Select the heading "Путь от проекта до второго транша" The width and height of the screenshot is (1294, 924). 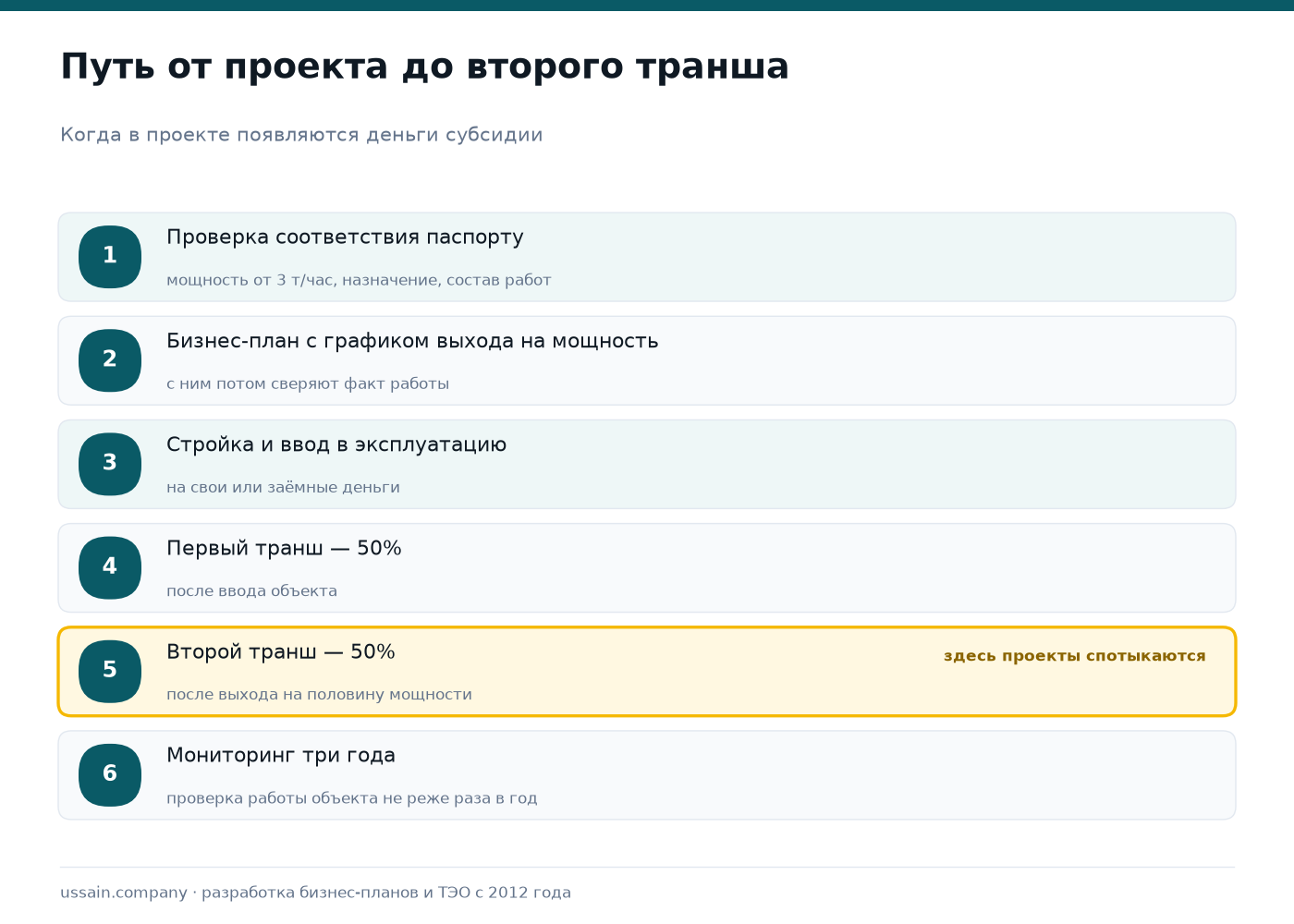[x=424, y=67]
